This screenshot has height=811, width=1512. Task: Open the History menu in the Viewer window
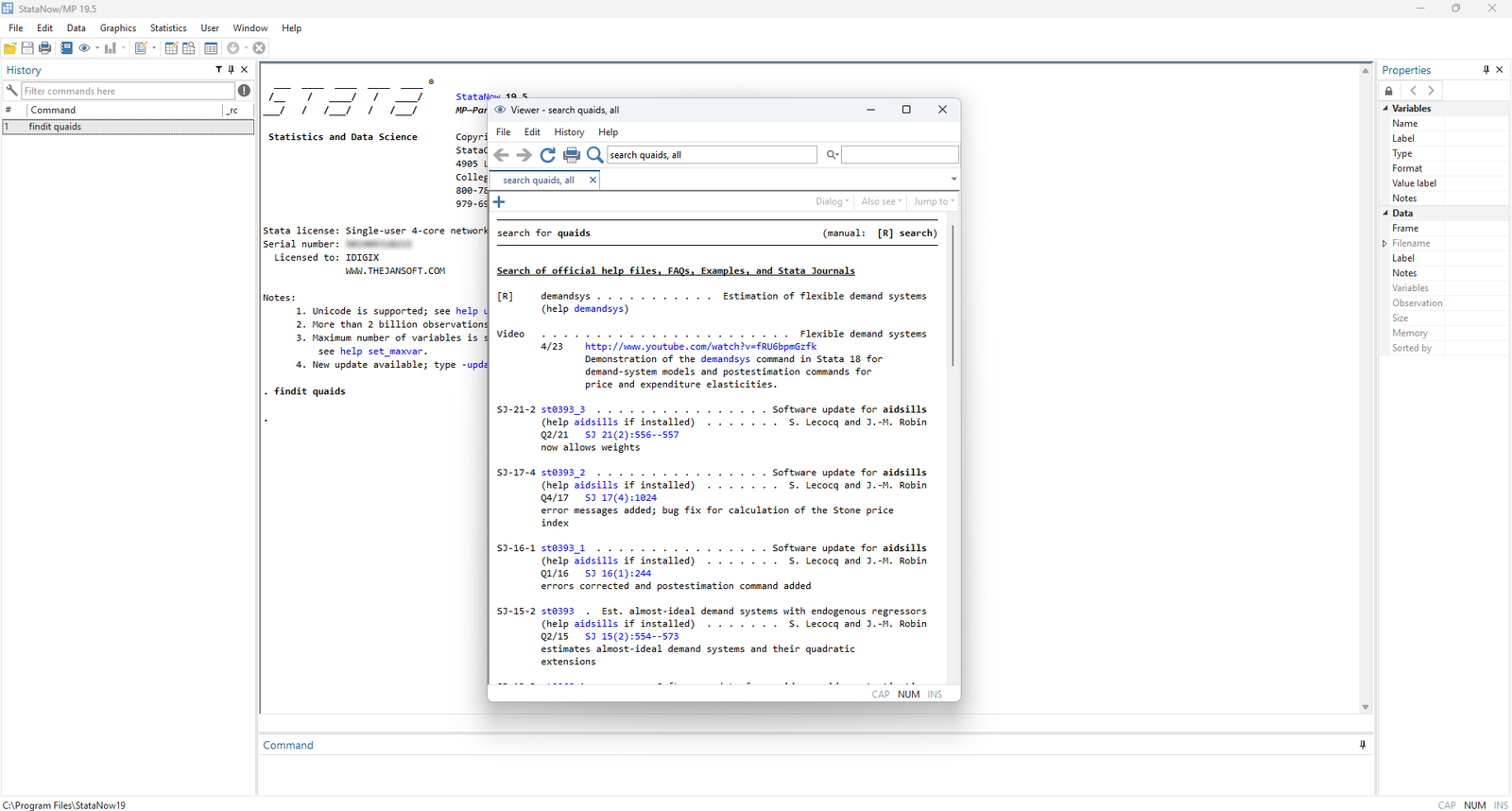[569, 132]
